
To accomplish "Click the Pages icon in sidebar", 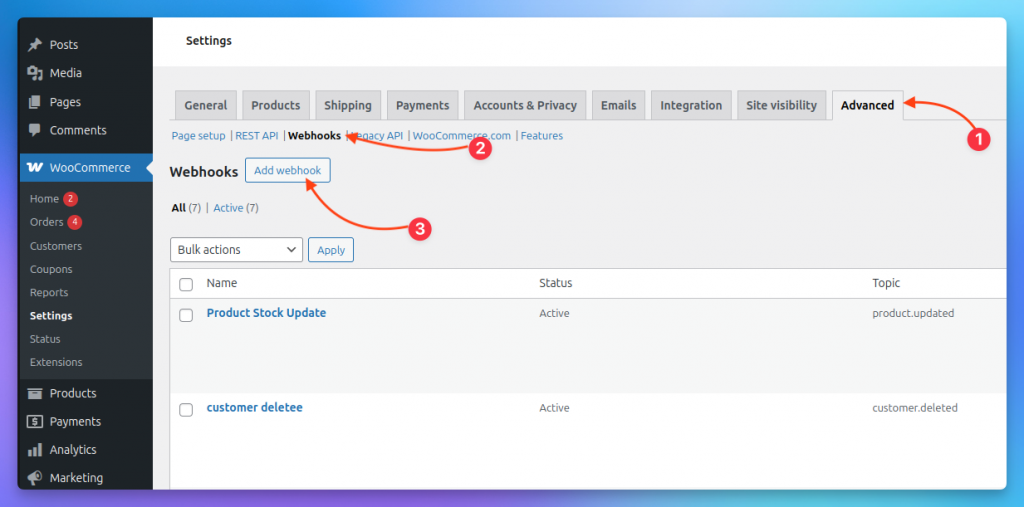I will point(35,102).
